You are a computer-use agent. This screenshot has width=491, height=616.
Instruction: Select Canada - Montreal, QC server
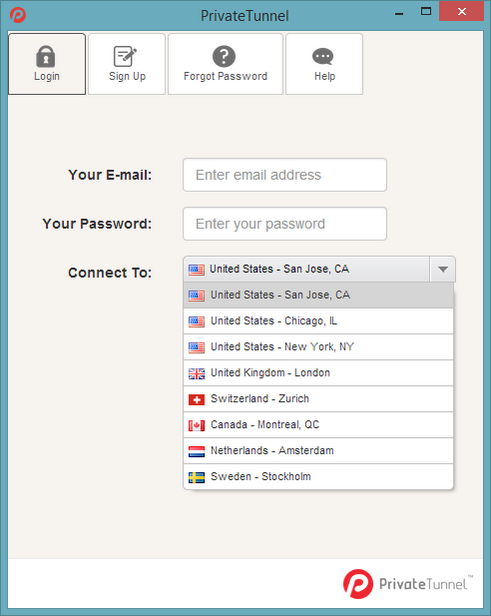(318, 425)
